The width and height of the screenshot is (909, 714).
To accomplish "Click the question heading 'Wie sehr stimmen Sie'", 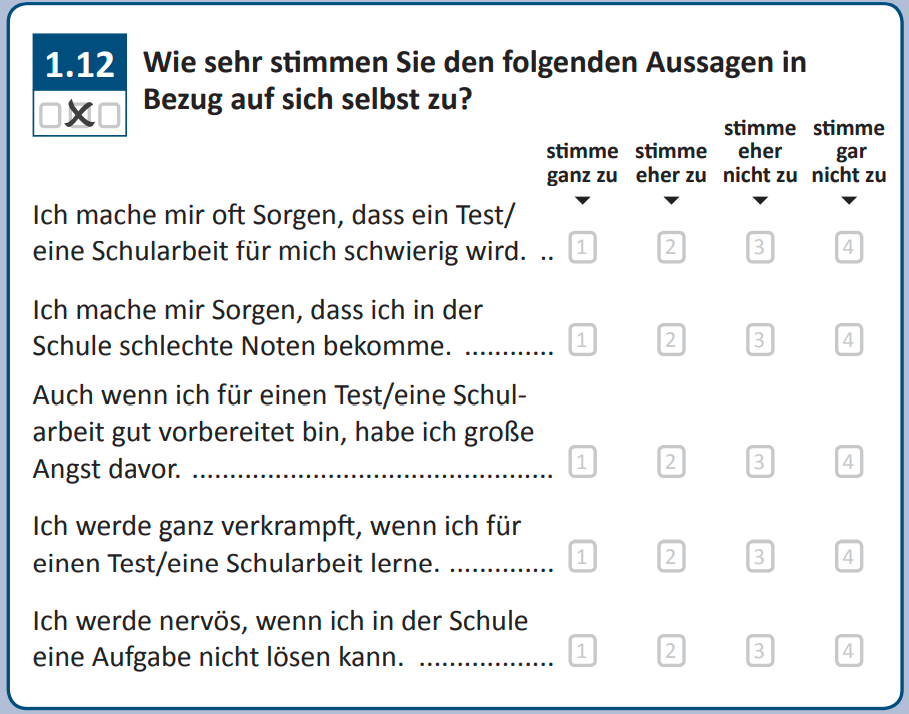I will (x=475, y=81).
